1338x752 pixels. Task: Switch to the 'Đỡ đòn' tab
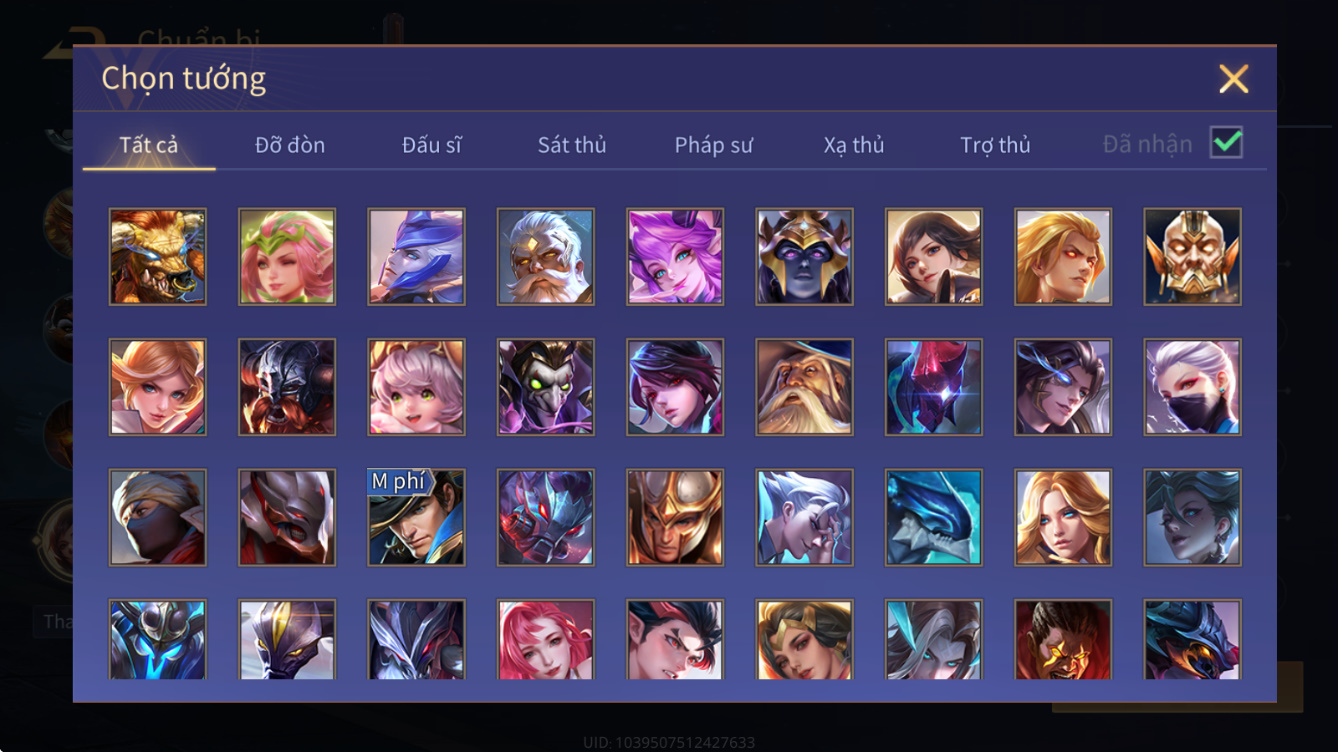tap(290, 145)
